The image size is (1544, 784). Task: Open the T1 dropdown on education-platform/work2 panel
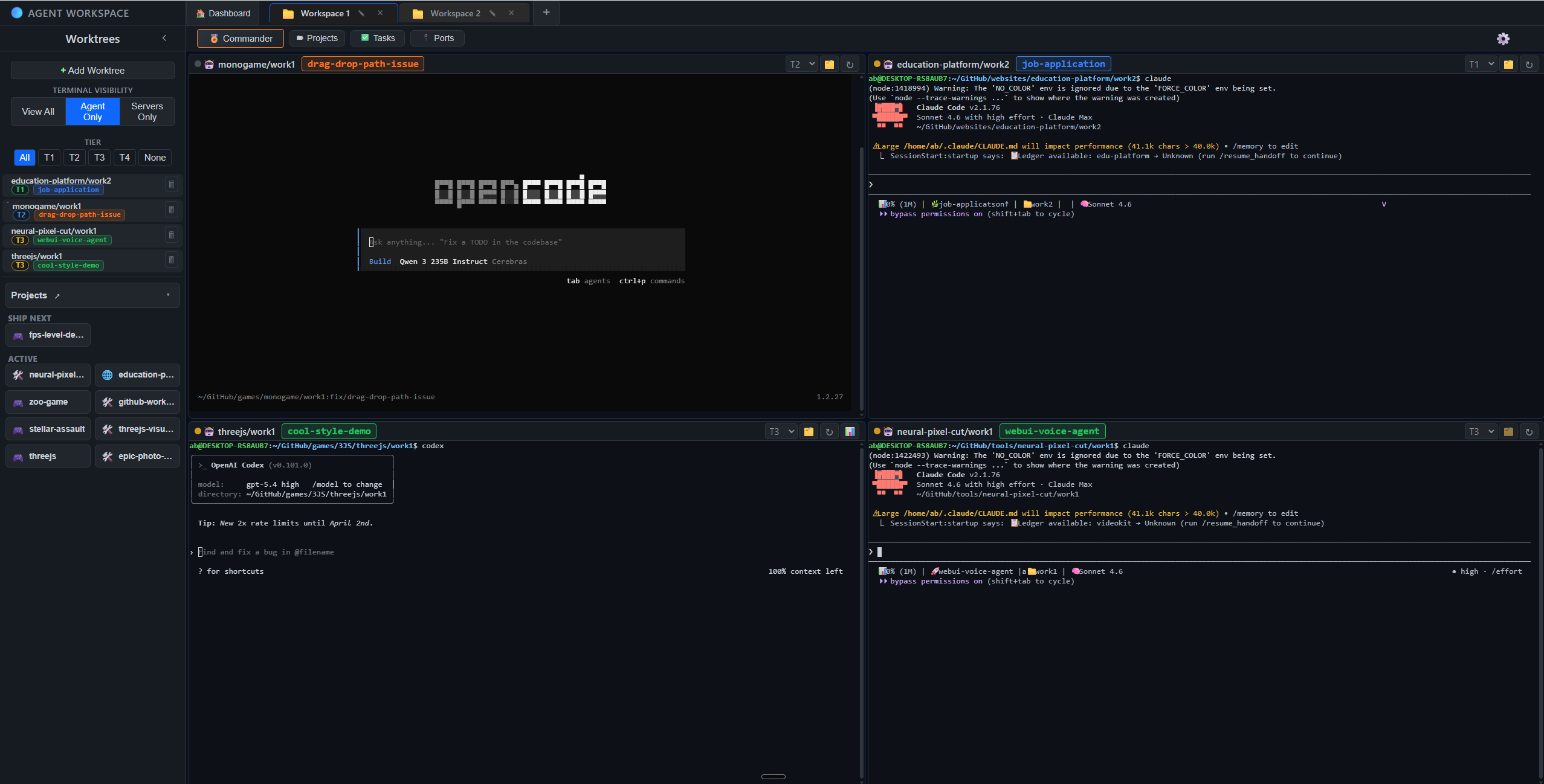[x=1480, y=63]
